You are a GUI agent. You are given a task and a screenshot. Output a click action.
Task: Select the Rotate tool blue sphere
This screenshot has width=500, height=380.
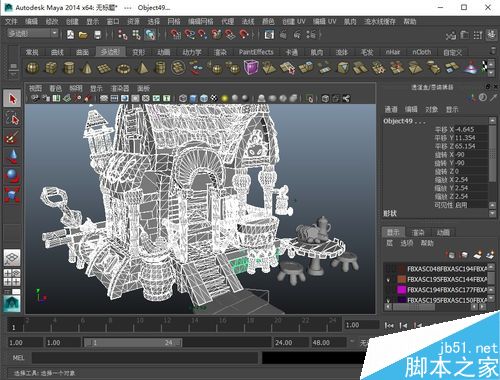point(12,175)
